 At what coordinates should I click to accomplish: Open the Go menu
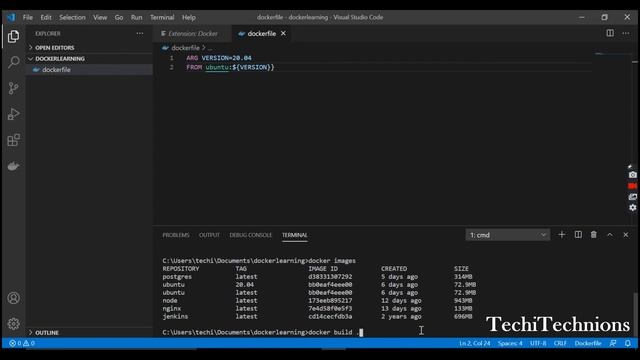pyautogui.click(x=119, y=17)
